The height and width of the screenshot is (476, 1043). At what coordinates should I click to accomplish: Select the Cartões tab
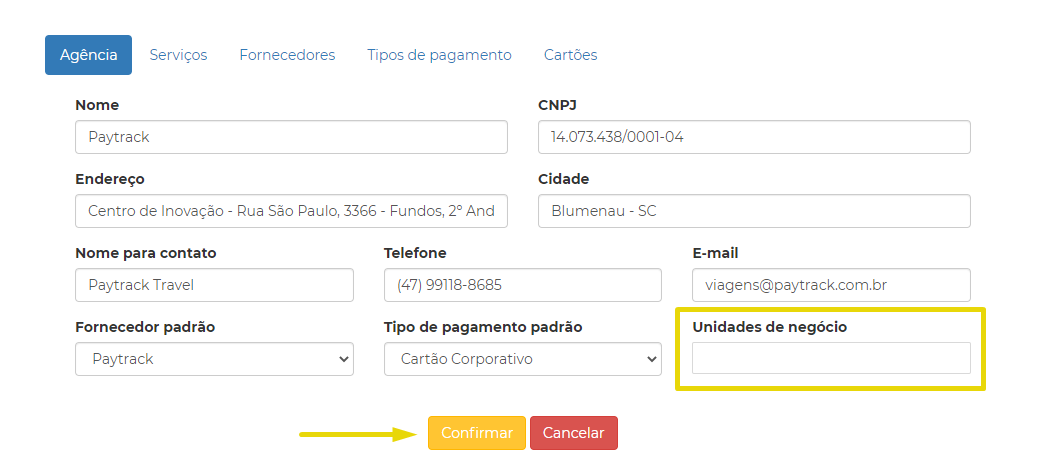(570, 55)
